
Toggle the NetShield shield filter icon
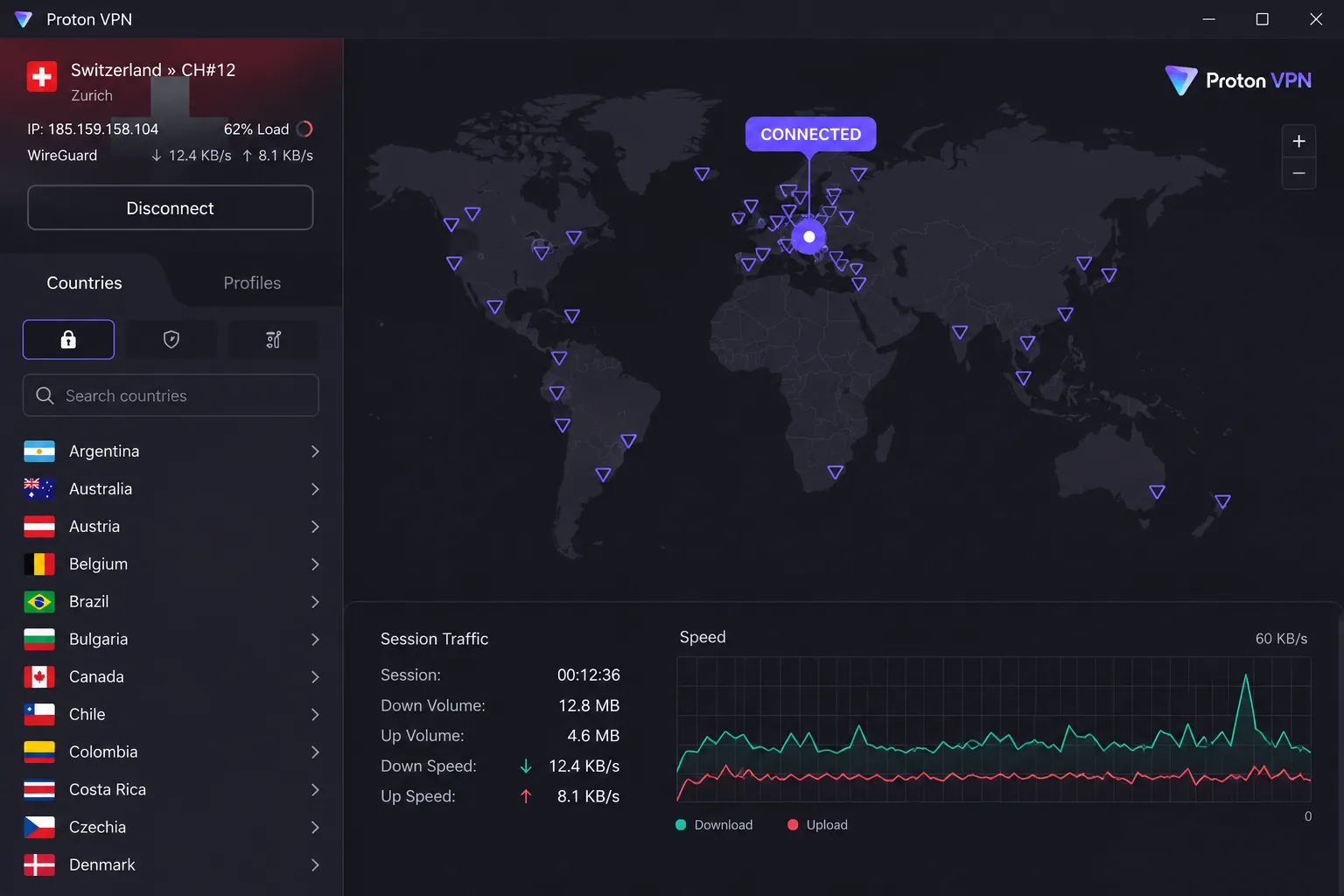click(171, 339)
